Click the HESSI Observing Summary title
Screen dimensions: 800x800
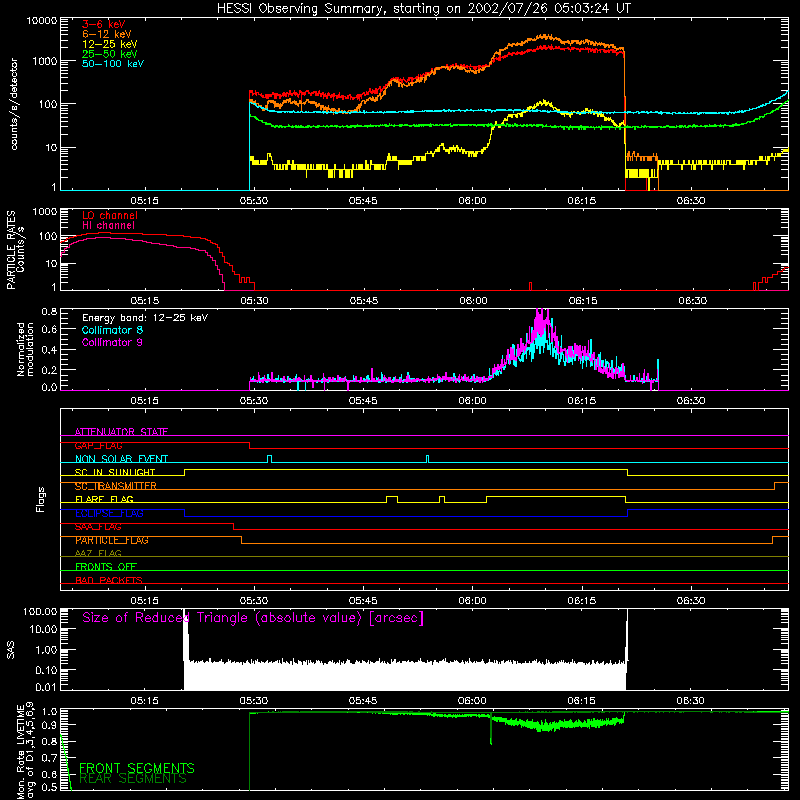tap(424, 9)
